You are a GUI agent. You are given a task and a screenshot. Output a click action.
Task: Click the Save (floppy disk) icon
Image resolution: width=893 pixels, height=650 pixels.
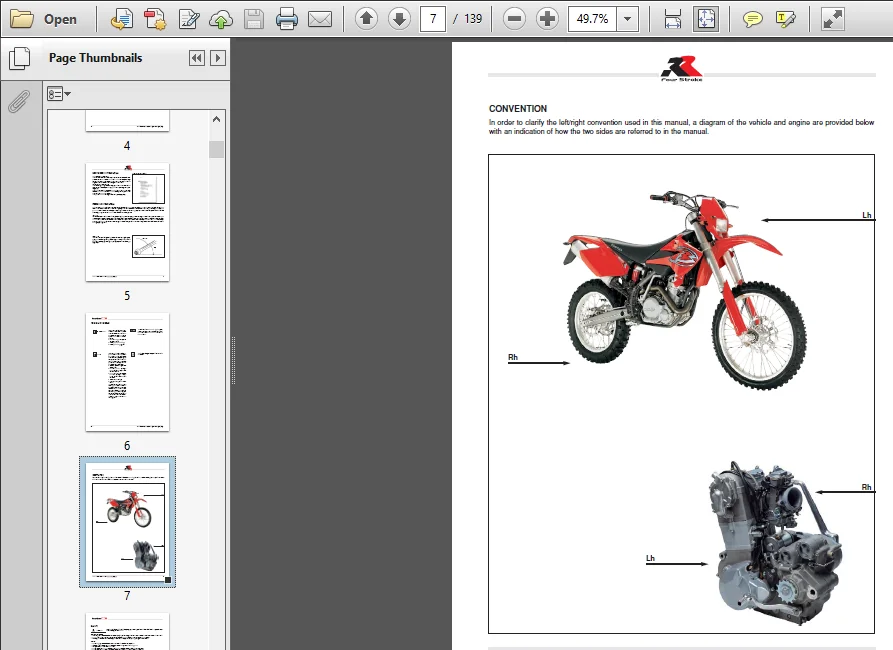click(254, 19)
